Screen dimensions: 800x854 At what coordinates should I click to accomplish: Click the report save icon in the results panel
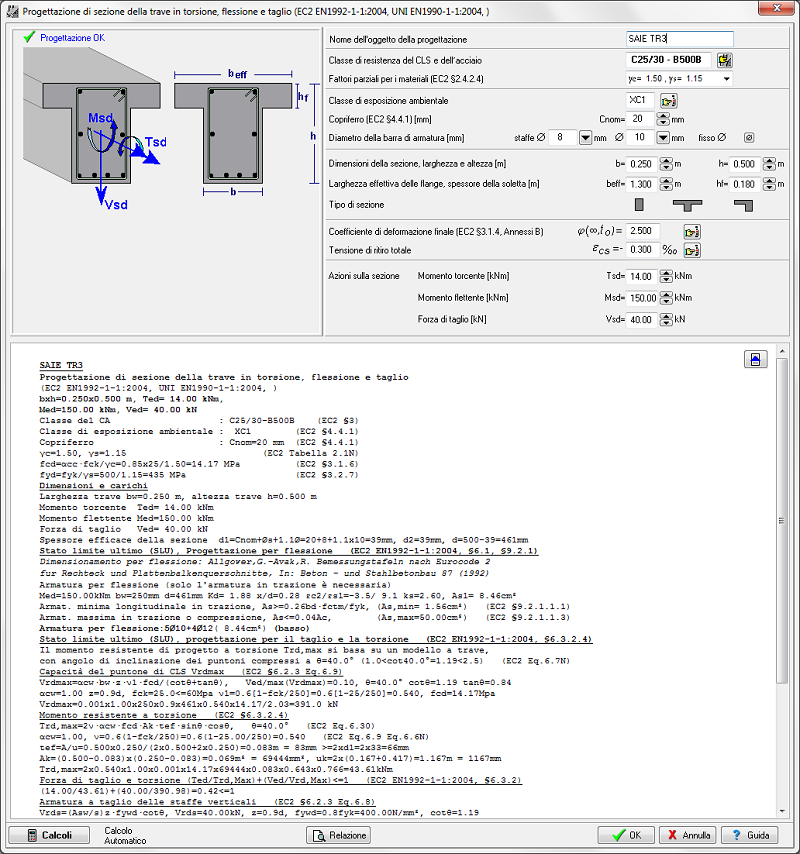click(x=755, y=359)
